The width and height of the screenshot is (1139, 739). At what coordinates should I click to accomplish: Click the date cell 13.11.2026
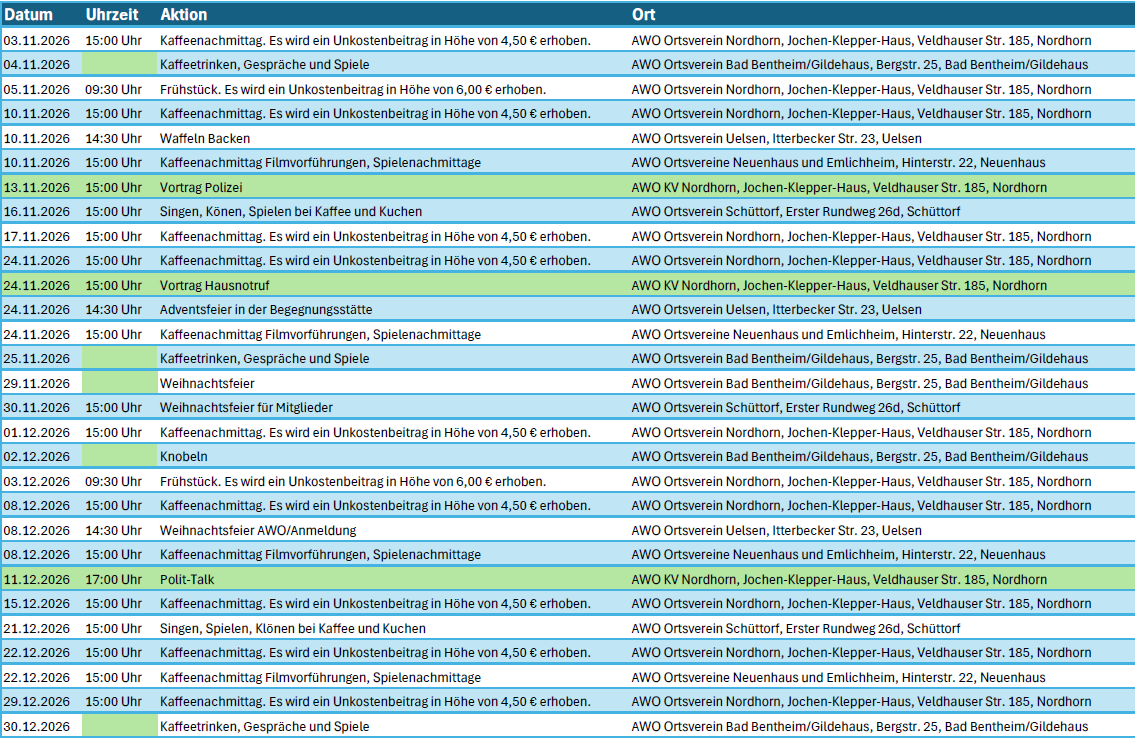37,187
